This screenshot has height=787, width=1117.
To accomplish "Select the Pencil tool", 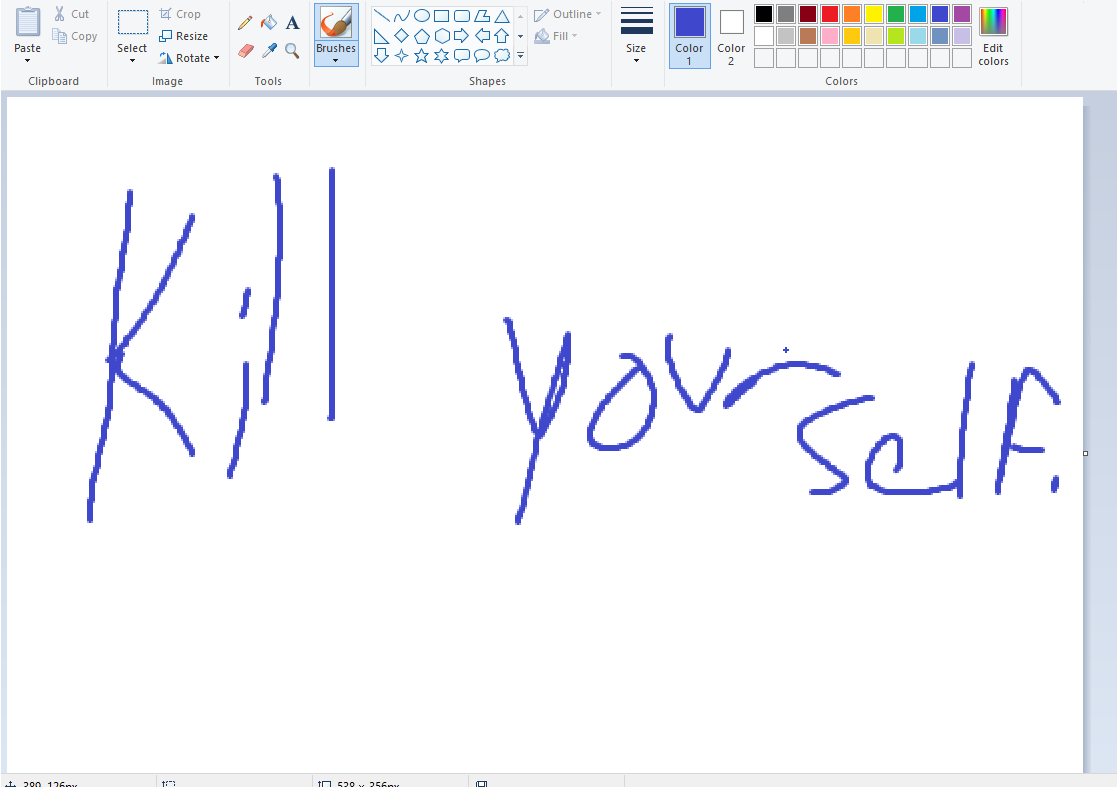I will (245, 23).
